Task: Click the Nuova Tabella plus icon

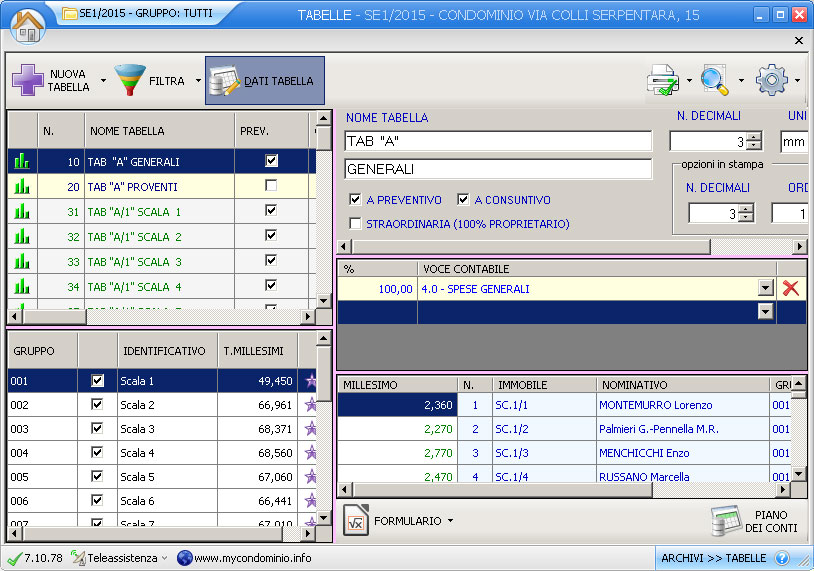Action: coord(28,80)
